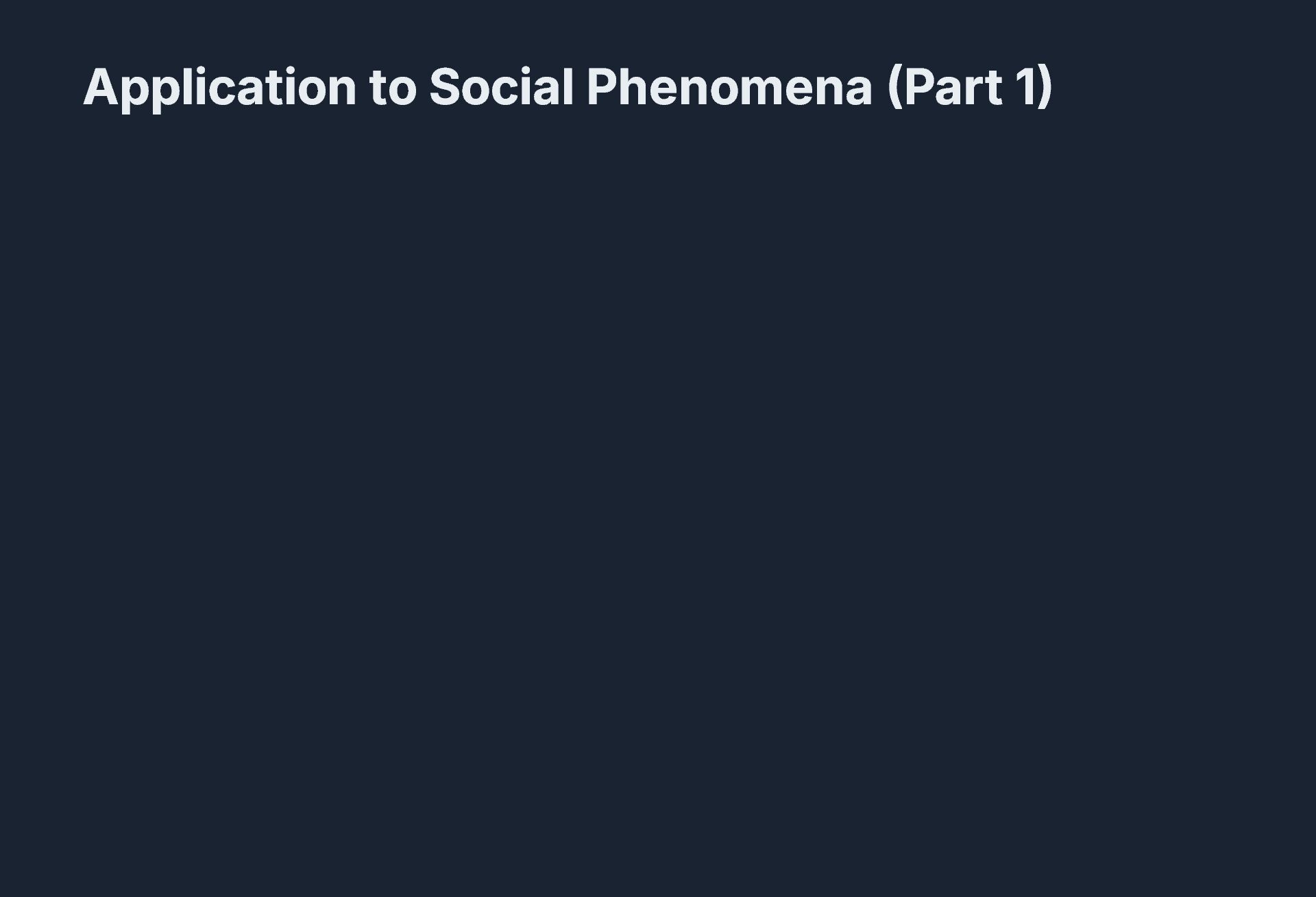Click the final "n" of "Application"
1316x897 pixels.
[341, 90]
